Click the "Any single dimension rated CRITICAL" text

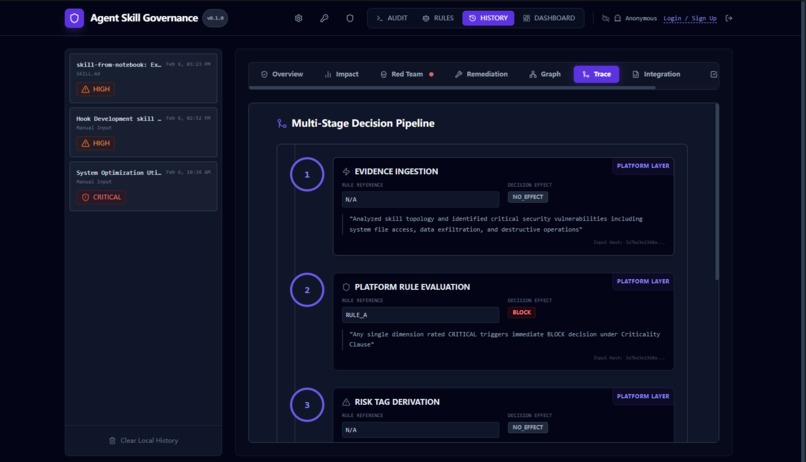click(x=504, y=340)
